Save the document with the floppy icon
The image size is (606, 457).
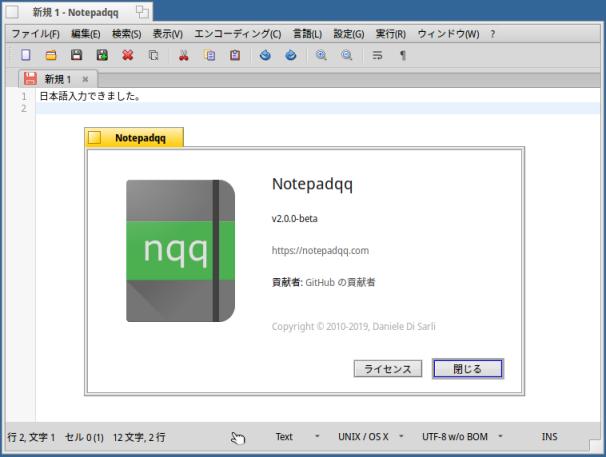(x=76, y=55)
